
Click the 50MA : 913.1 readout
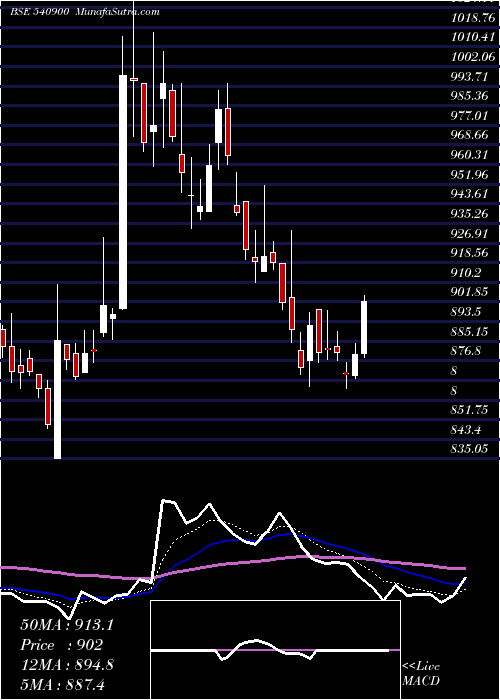pos(67,625)
